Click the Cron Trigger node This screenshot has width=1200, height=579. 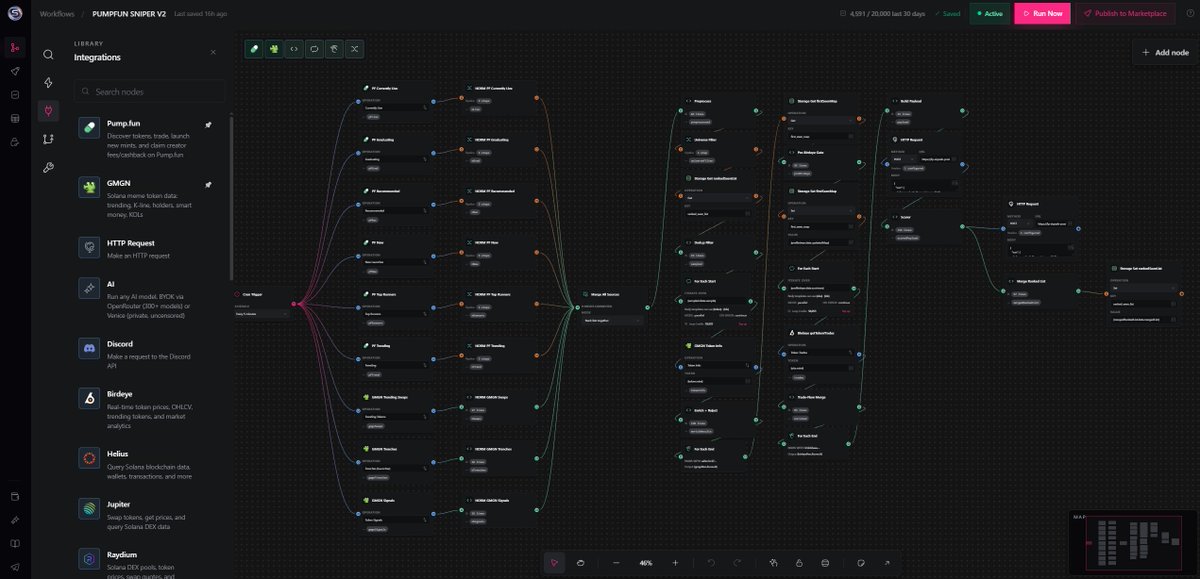263,304
